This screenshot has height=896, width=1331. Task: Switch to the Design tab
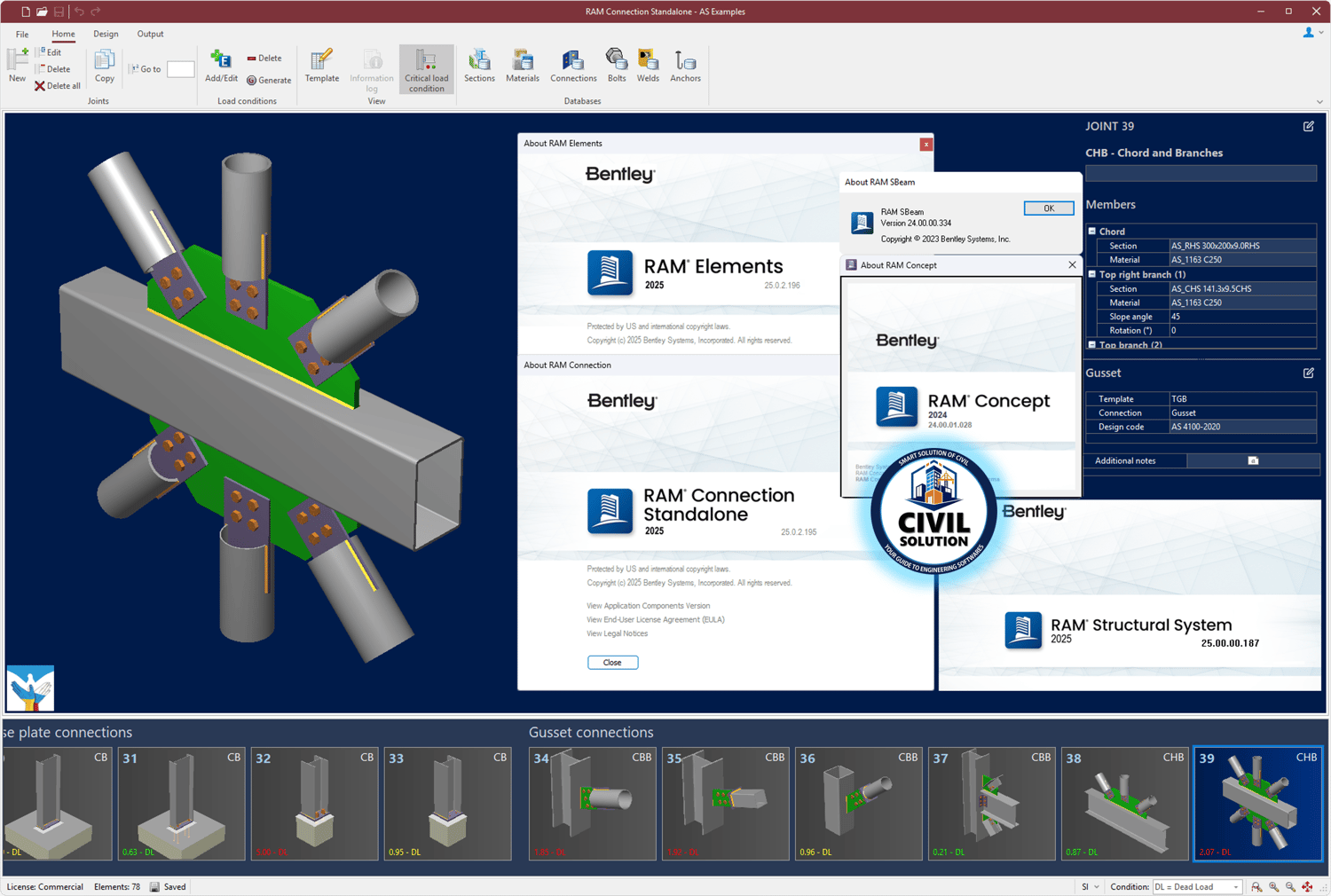106,35
